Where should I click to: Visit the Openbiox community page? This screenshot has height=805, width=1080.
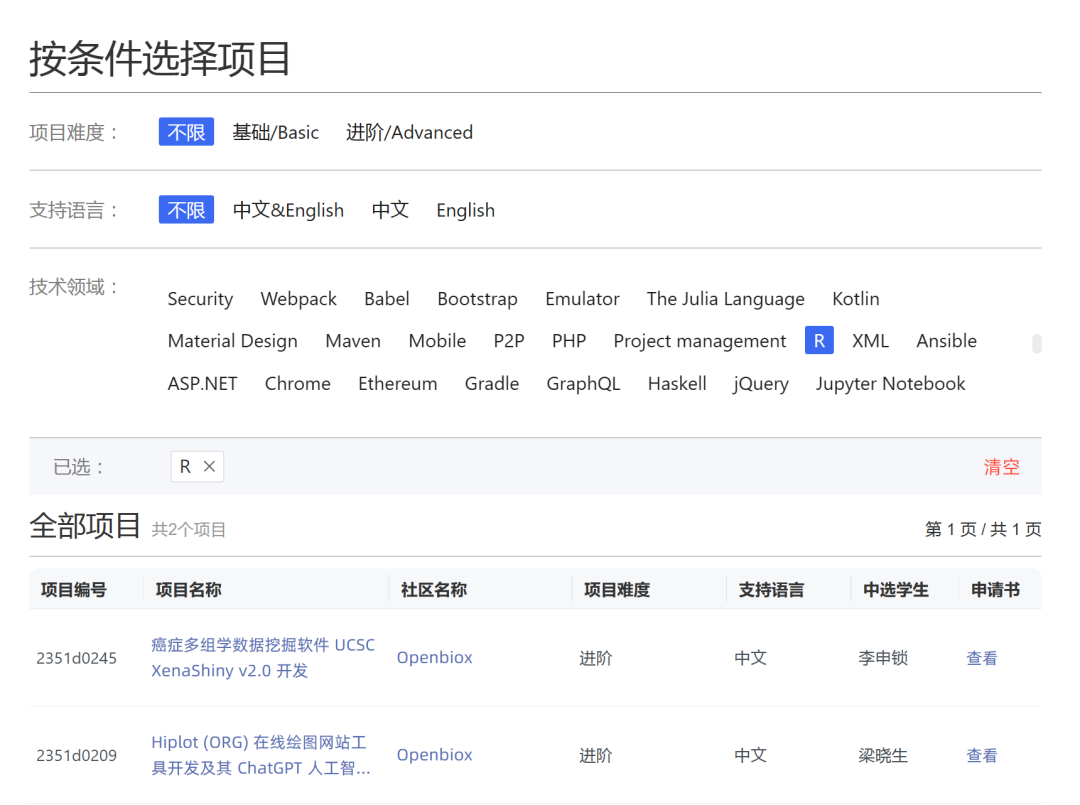(434, 657)
